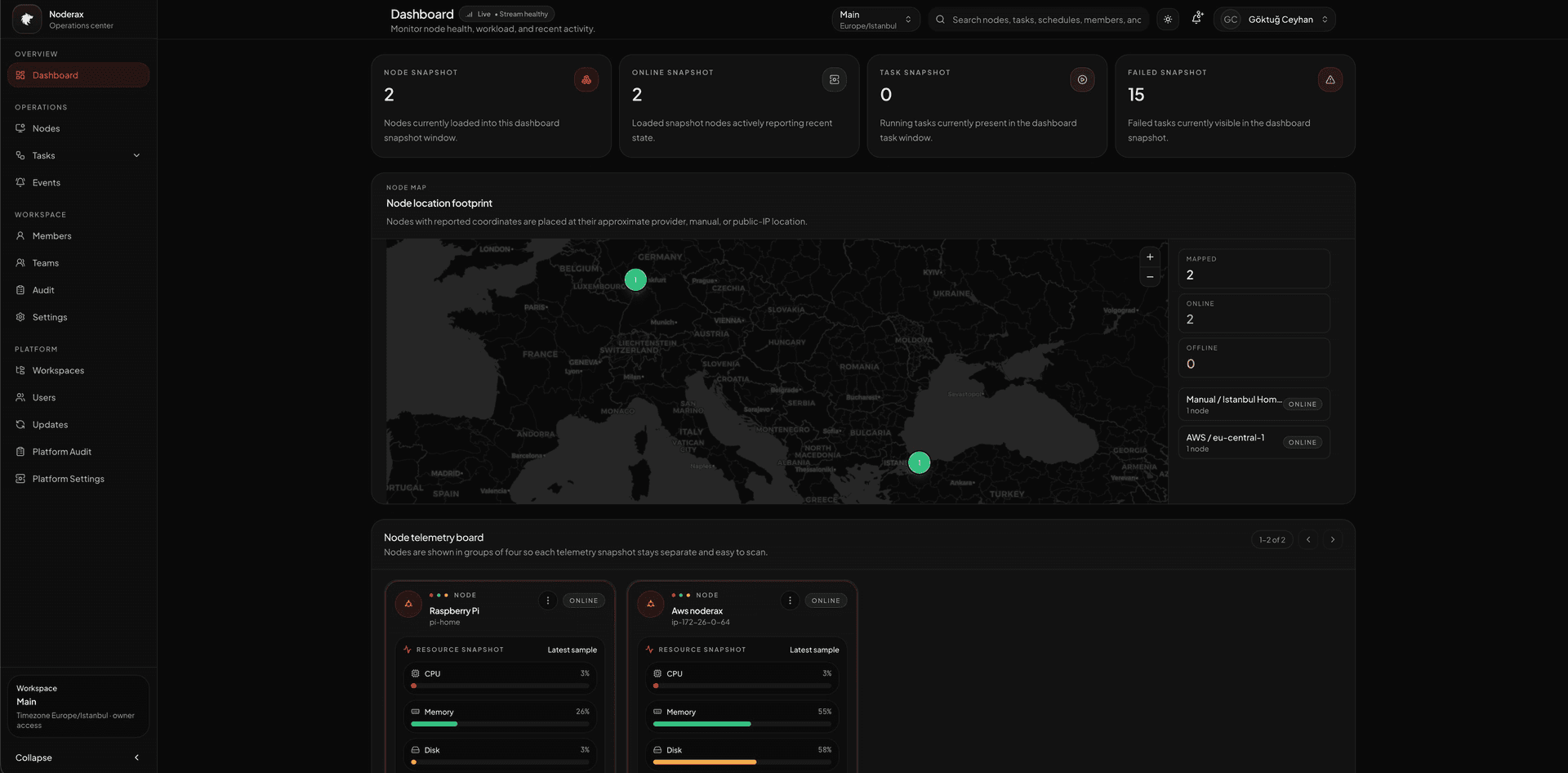Click the Updates refresh icon in sidebar
The height and width of the screenshot is (773, 1568).
pos(20,424)
